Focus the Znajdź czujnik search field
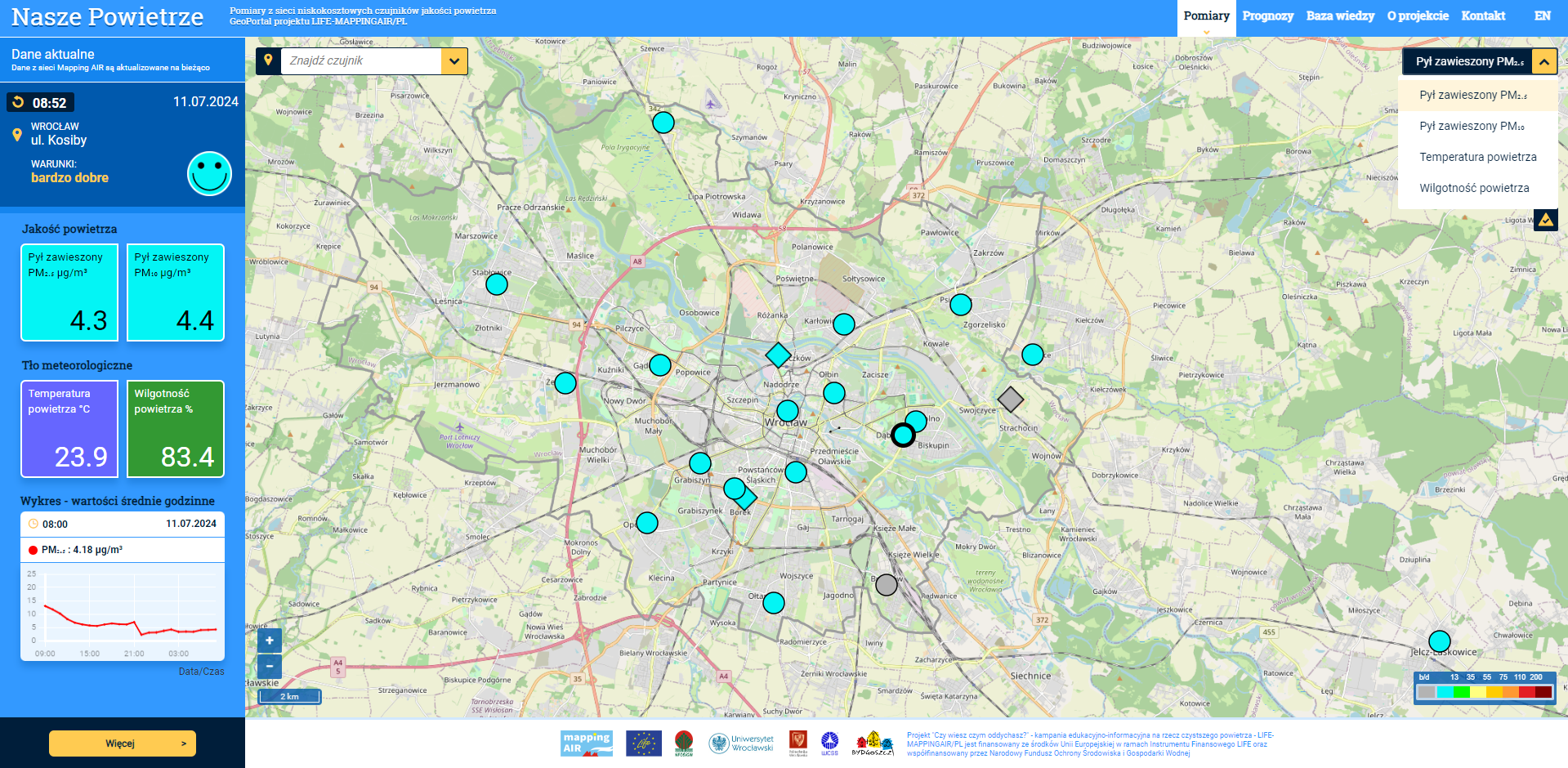The image size is (1568, 768). coord(361,61)
